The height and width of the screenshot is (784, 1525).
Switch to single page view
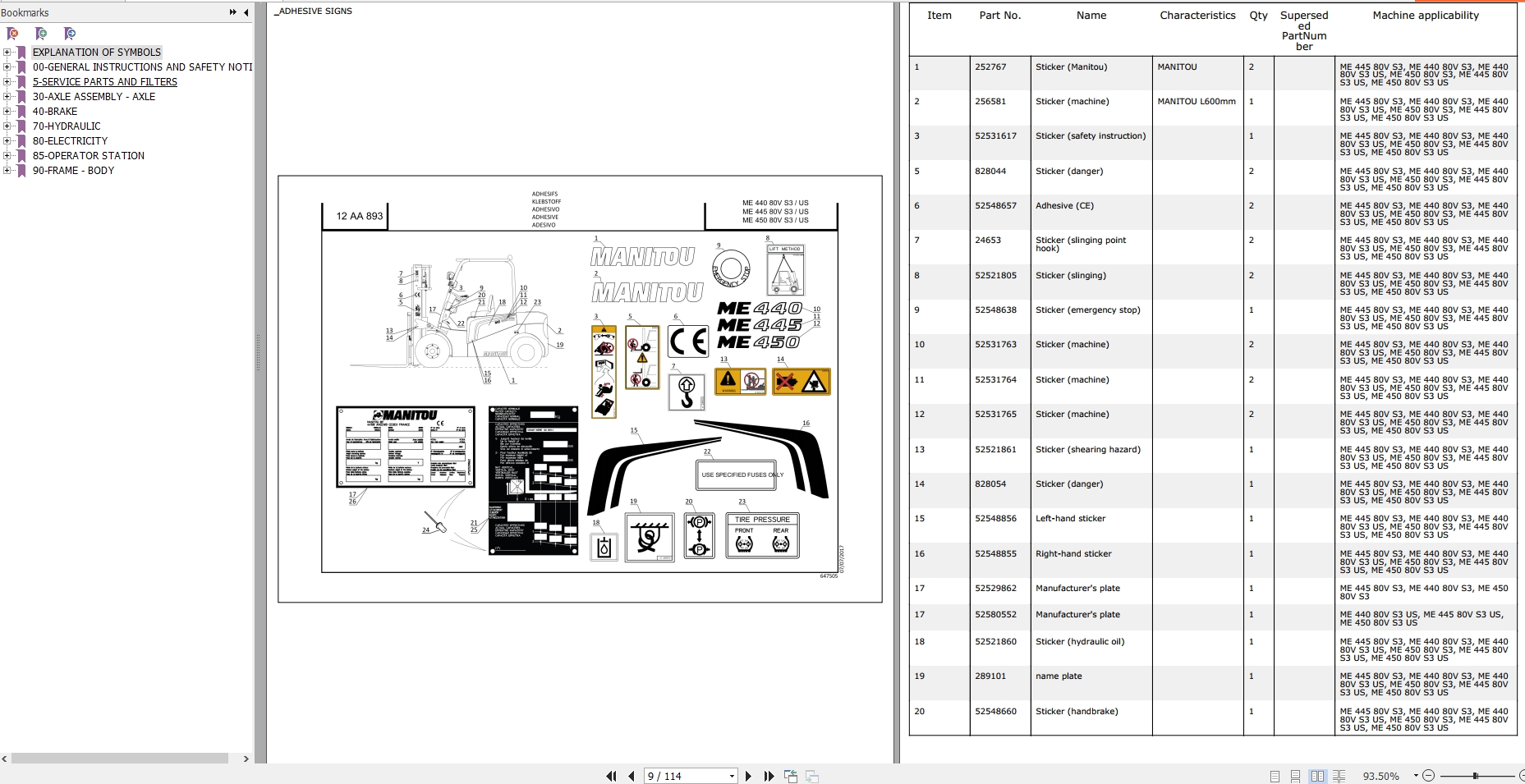click(1275, 776)
